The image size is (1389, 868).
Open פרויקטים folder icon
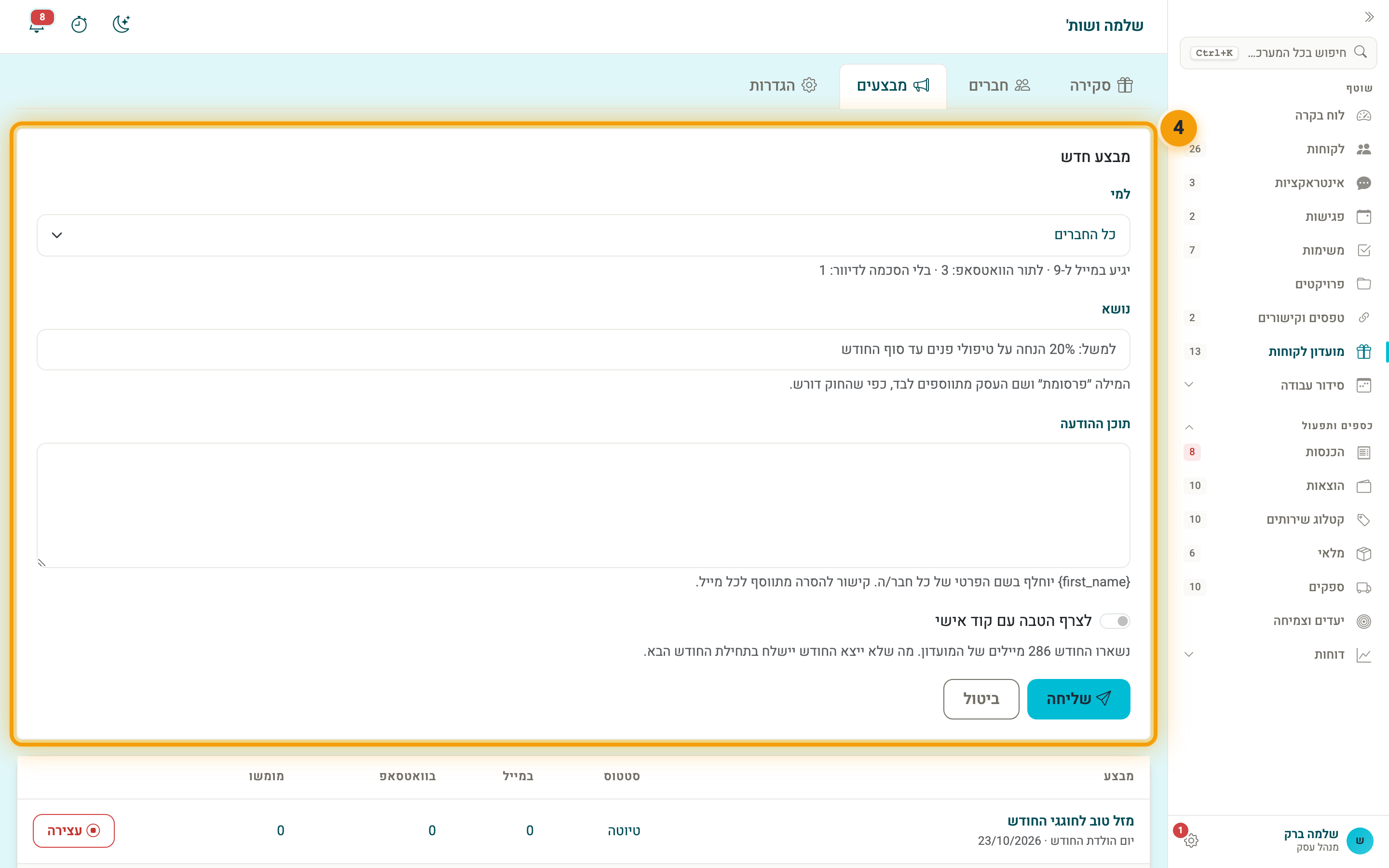pos(1364,284)
